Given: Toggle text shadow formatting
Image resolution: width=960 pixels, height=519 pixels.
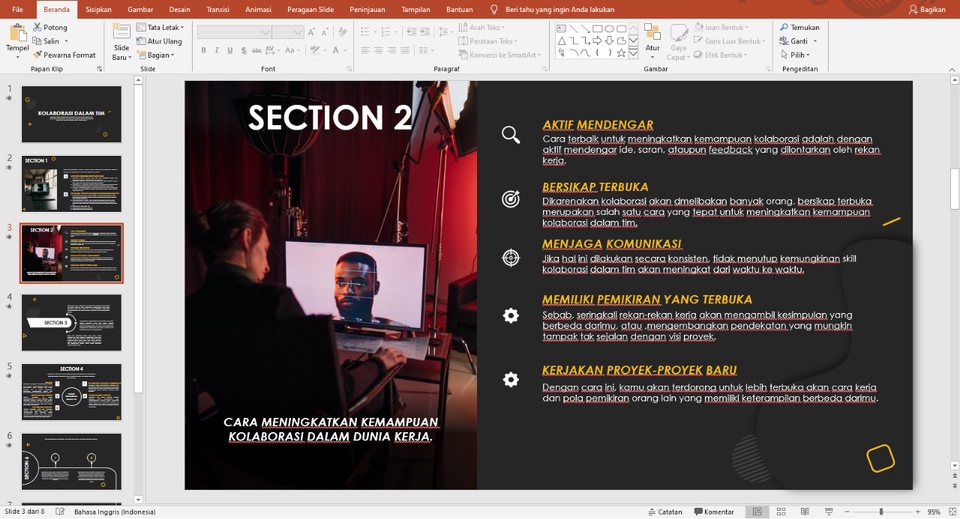Looking at the screenshot, I should click(243, 50).
